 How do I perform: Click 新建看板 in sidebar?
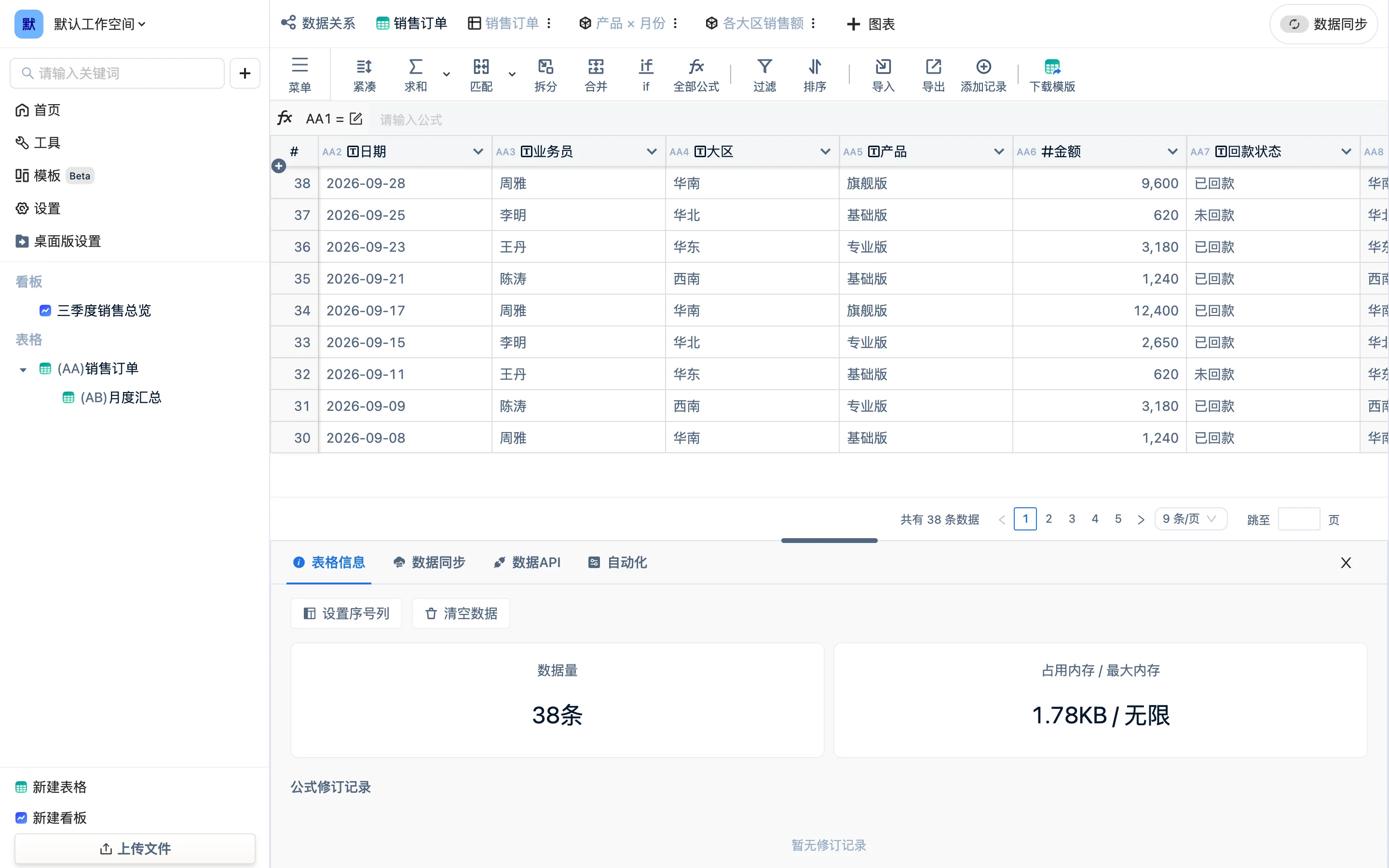[x=51, y=818]
